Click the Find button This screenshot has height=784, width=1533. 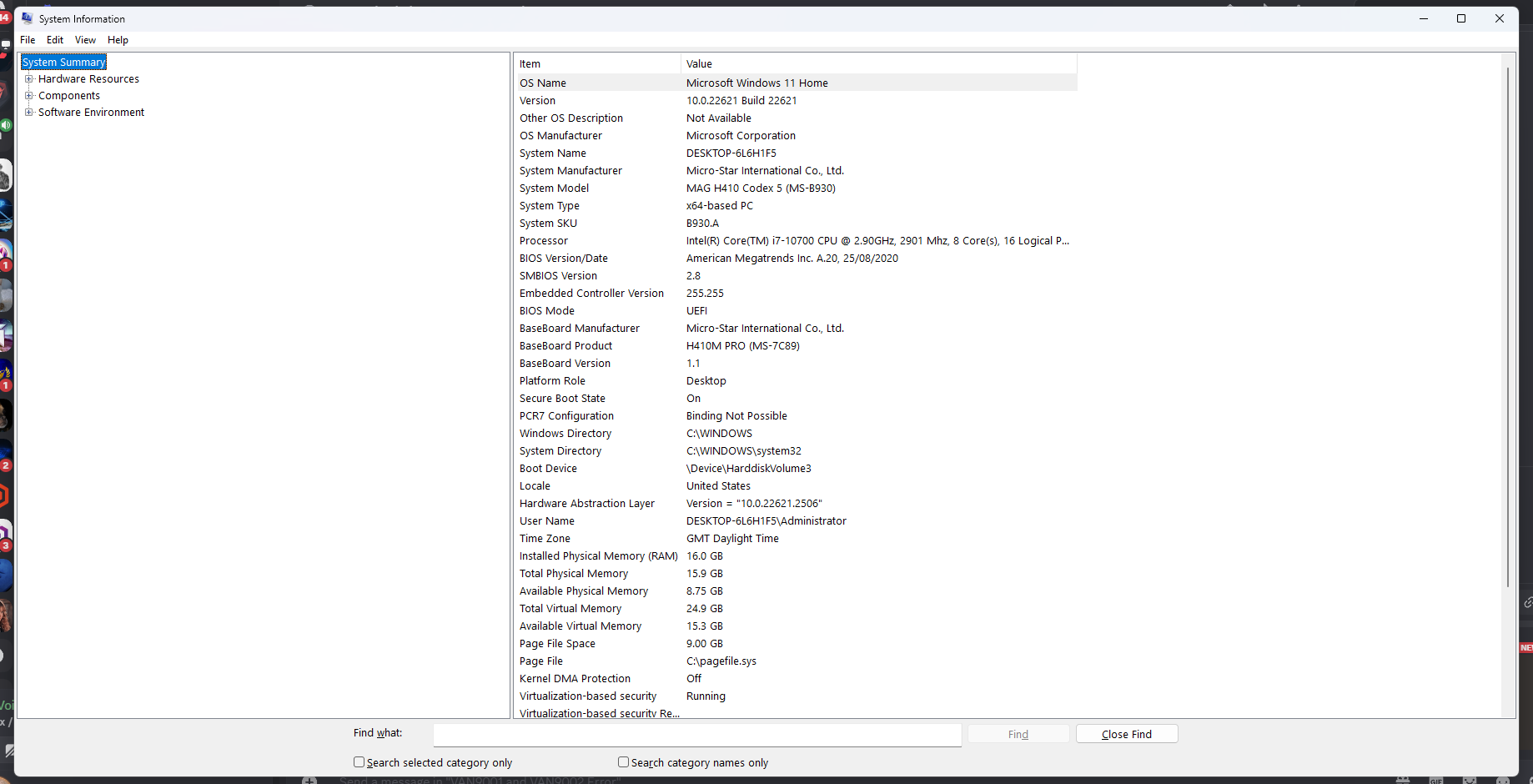tap(1018, 734)
